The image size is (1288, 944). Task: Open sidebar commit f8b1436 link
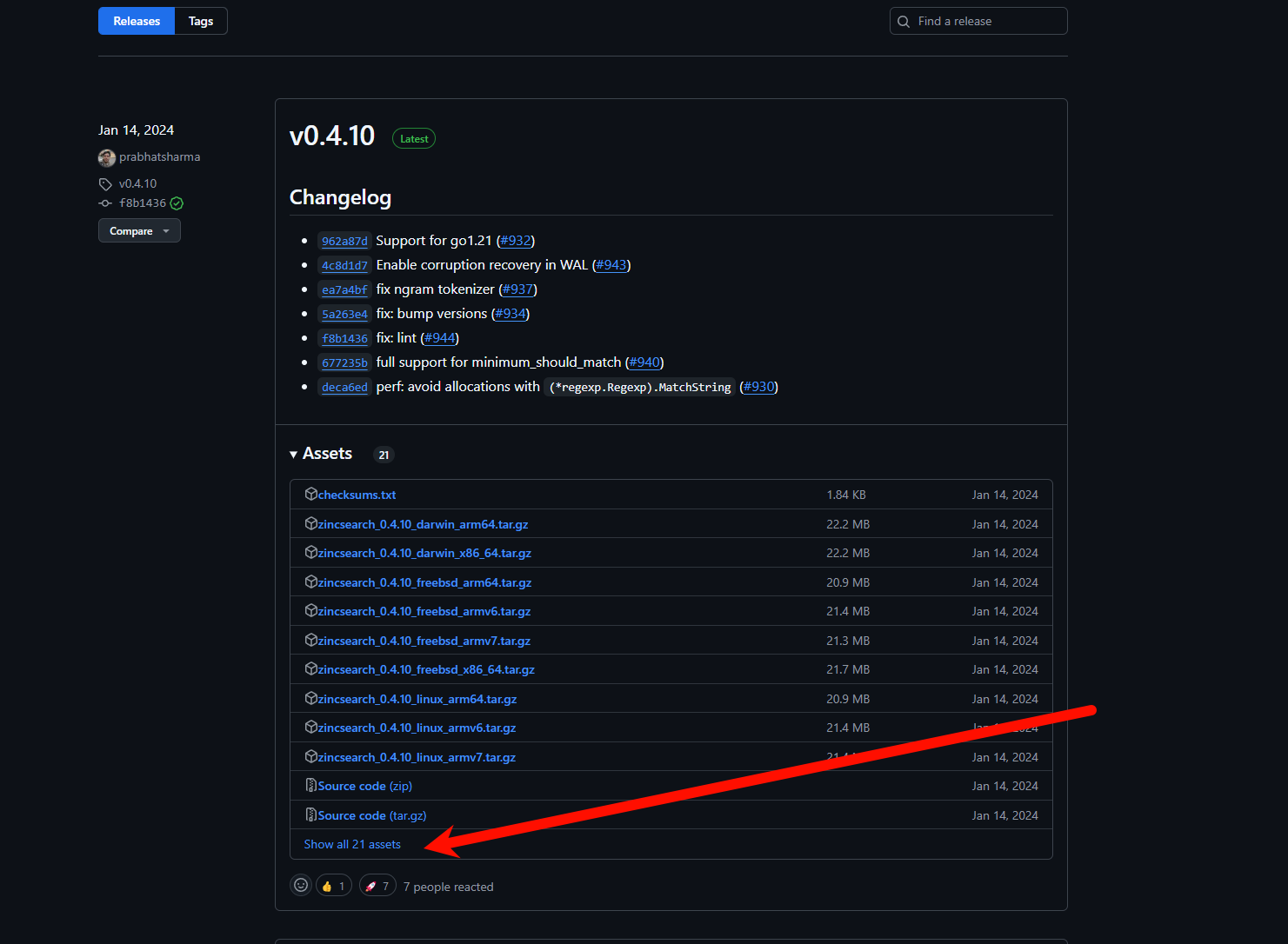click(x=143, y=203)
